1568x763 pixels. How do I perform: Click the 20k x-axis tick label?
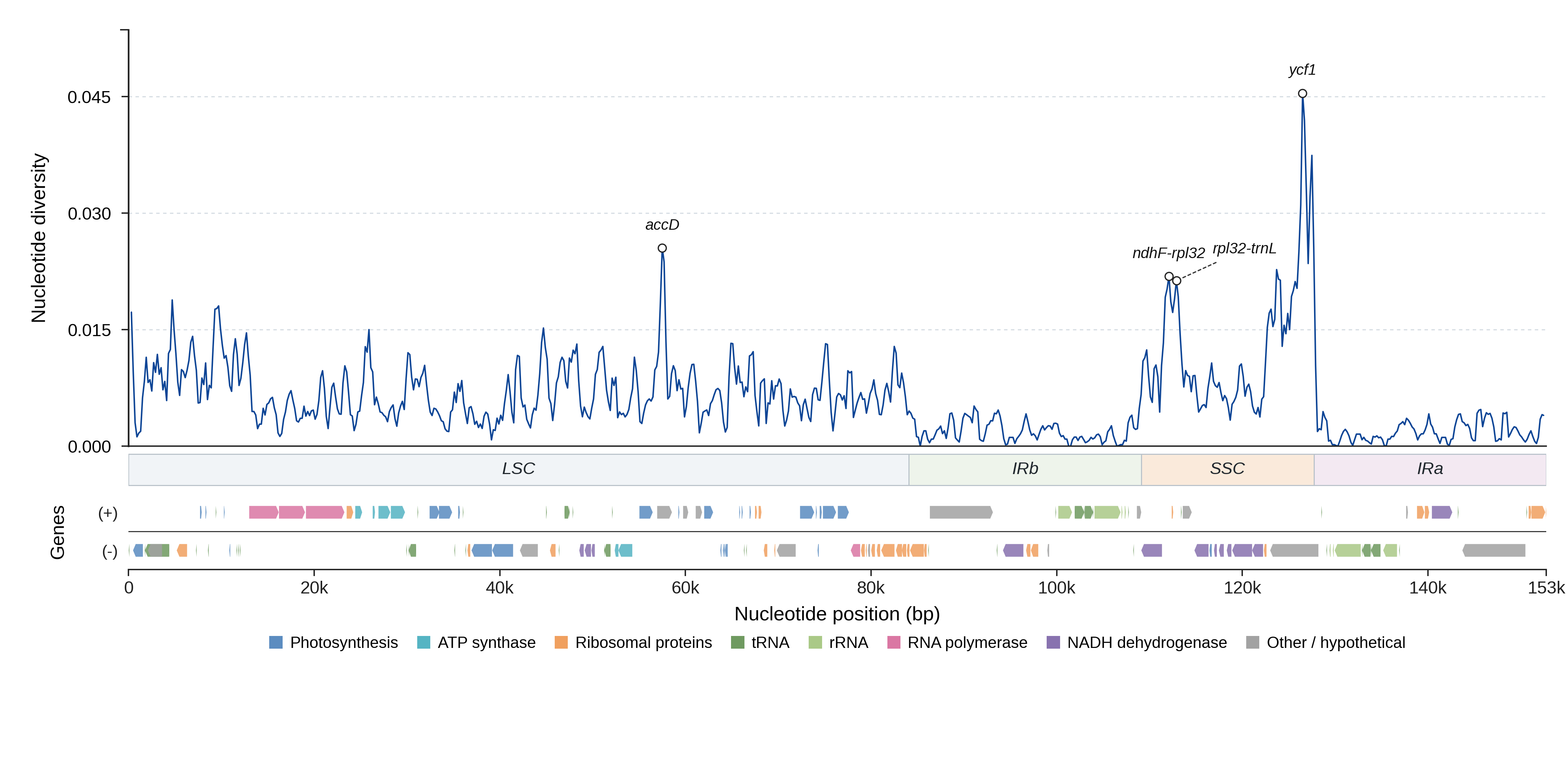point(314,588)
